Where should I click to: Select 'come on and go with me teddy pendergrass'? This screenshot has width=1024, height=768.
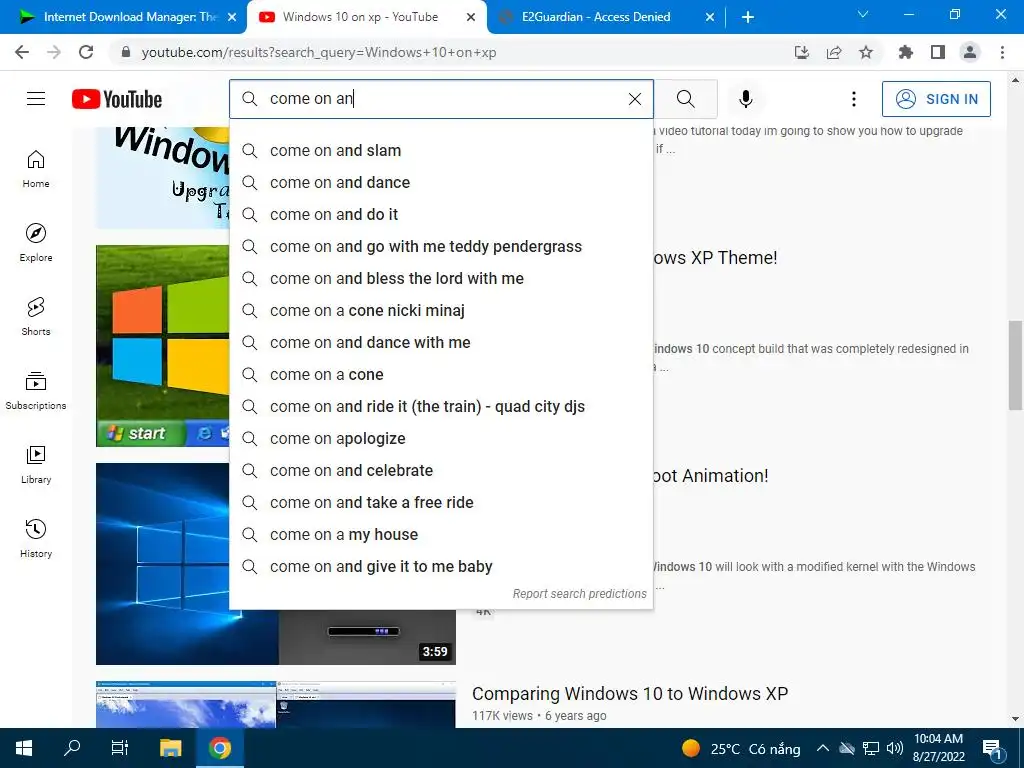(441, 246)
